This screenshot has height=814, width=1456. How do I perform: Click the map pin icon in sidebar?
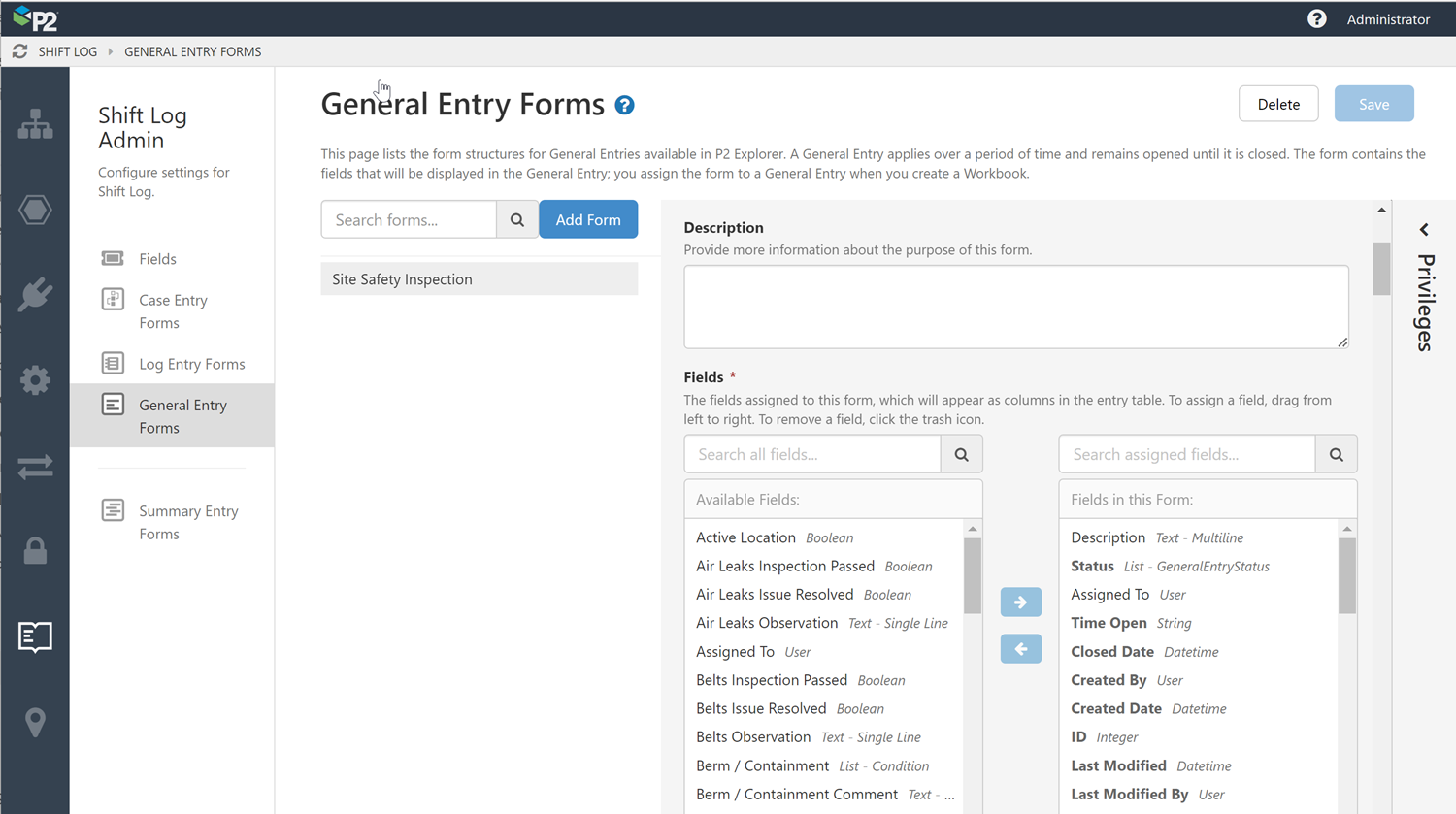click(35, 722)
